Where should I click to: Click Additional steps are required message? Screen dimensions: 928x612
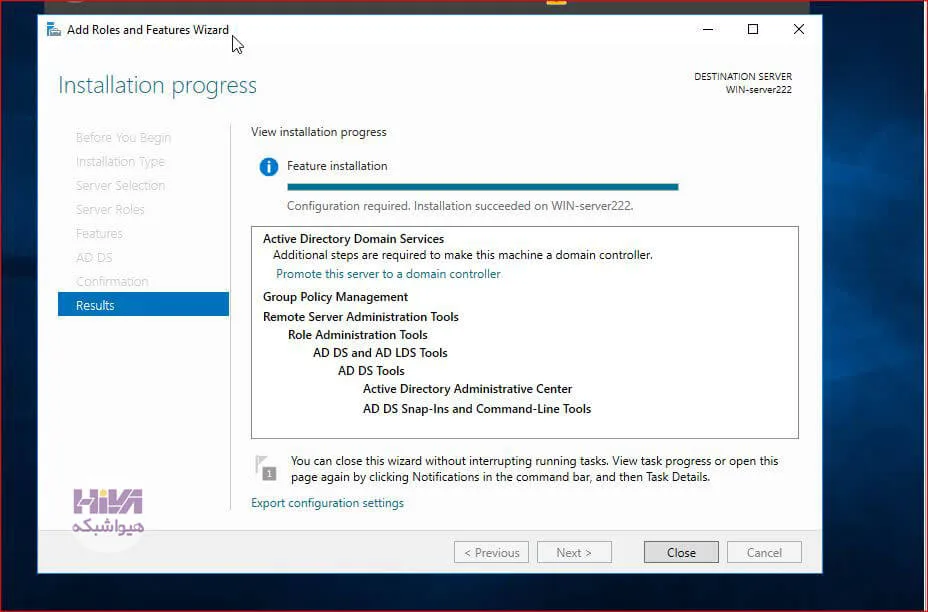463,255
